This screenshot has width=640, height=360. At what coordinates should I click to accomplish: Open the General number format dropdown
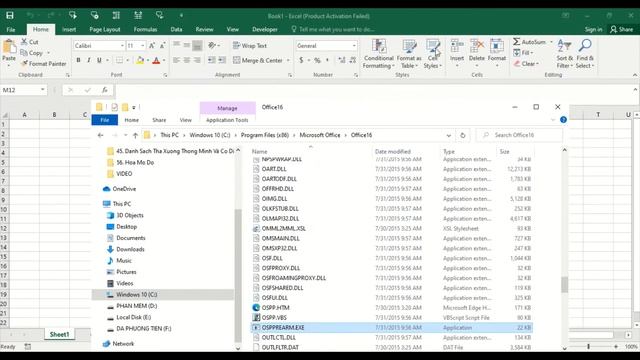click(x=354, y=46)
